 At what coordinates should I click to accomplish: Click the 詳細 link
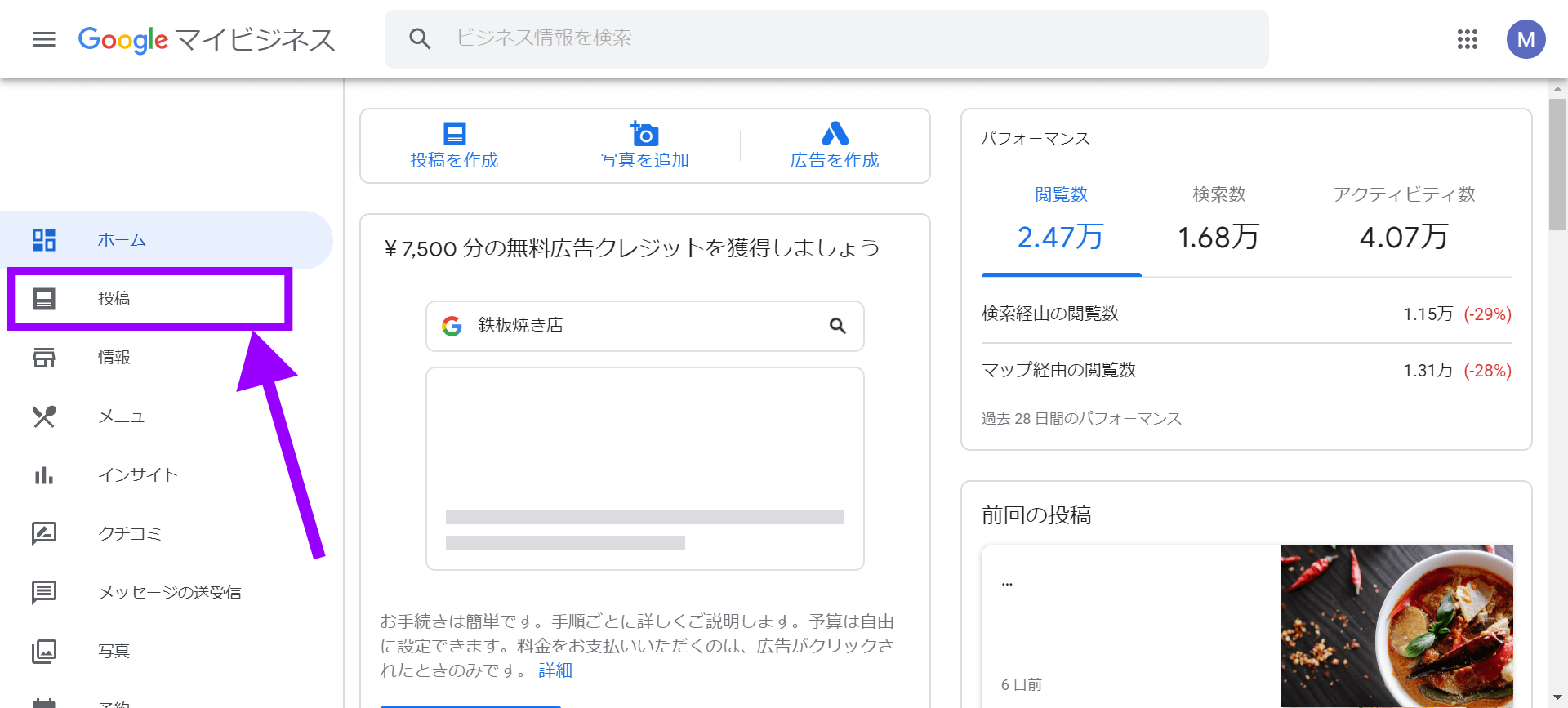tap(555, 670)
